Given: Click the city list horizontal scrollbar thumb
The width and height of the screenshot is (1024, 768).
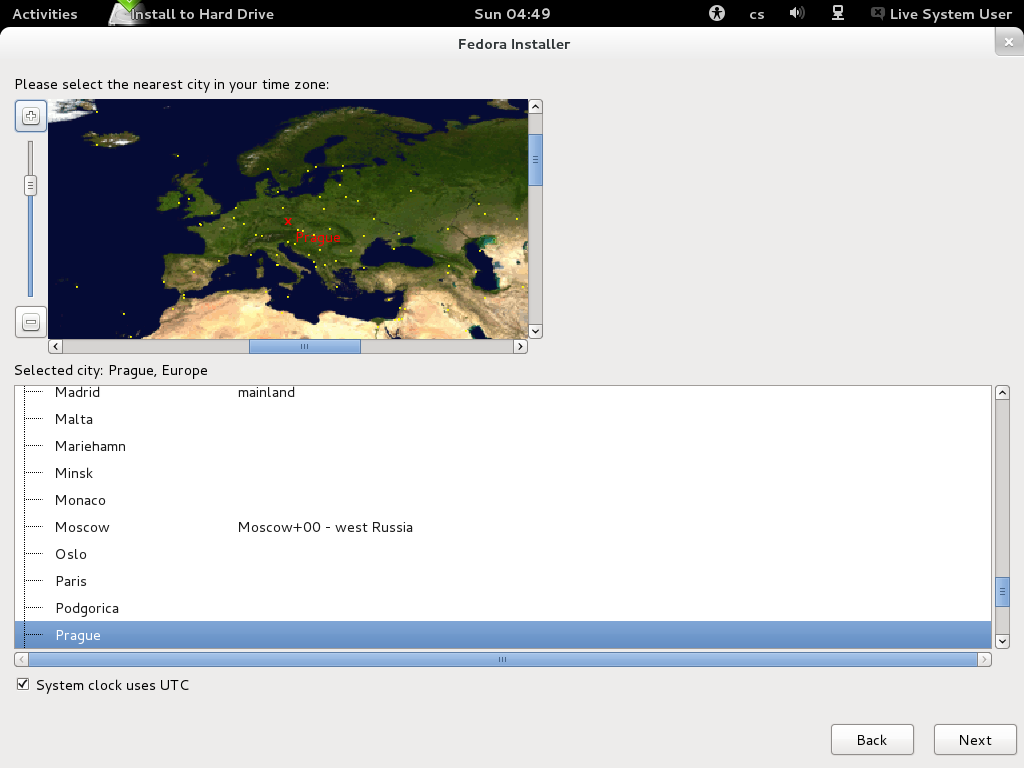Looking at the screenshot, I should (503, 660).
